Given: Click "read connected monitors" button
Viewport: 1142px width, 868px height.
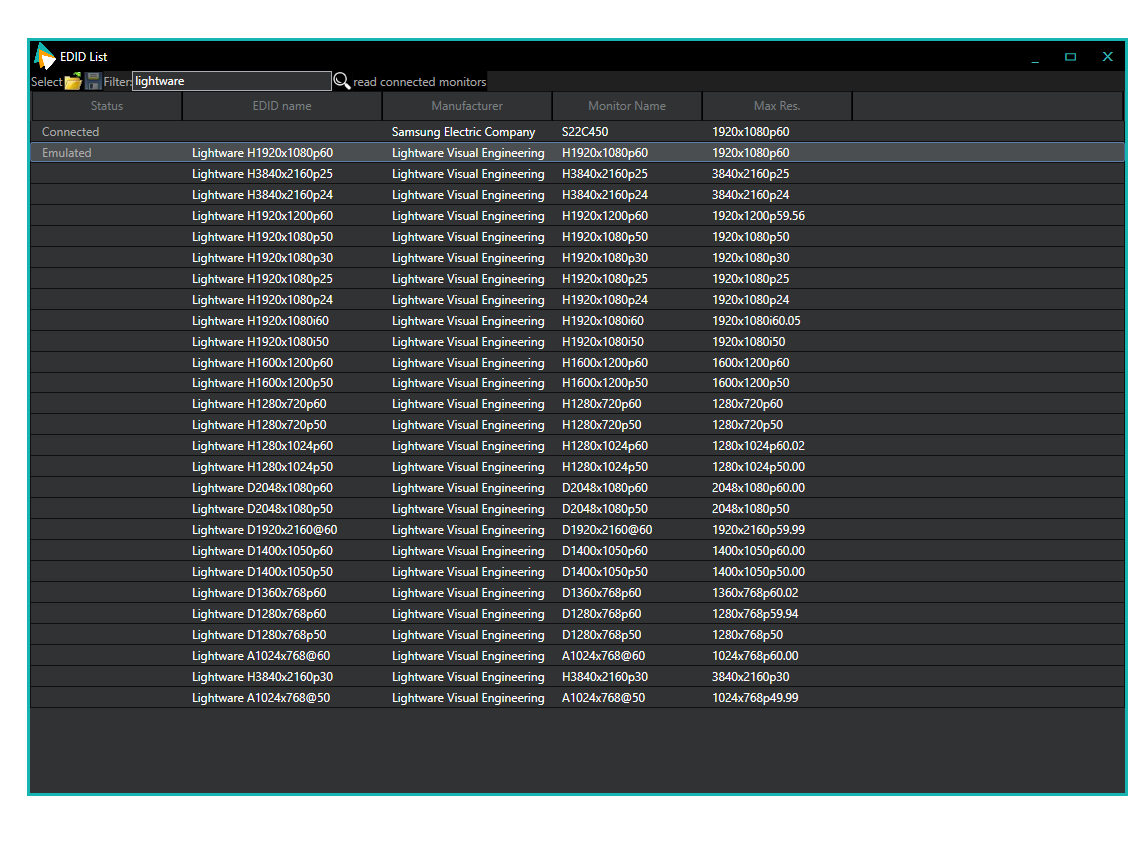Looking at the screenshot, I should [420, 82].
